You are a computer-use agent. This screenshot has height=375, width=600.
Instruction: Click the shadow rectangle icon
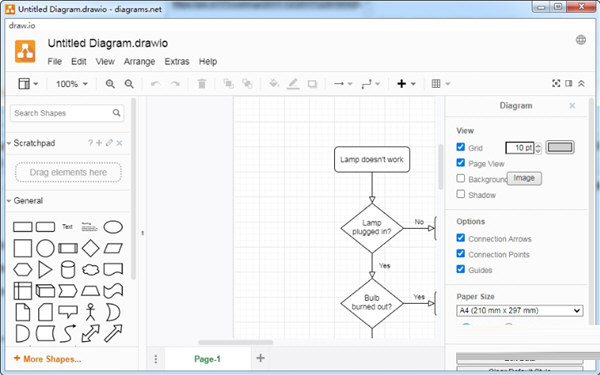point(312,84)
